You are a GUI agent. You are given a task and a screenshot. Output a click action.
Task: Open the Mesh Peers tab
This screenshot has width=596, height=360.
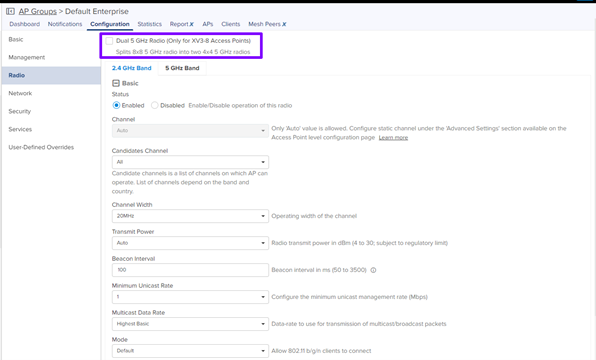click(x=267, y=24)
